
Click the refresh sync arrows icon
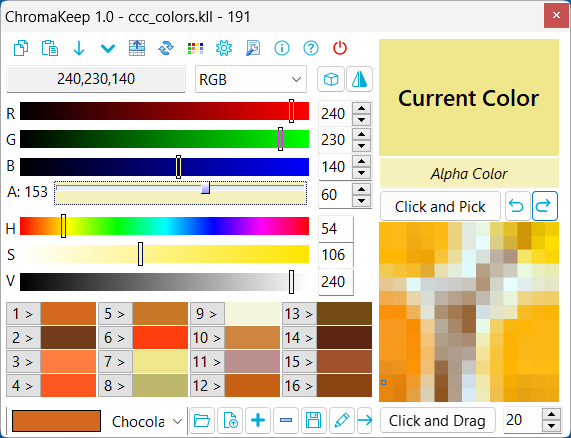[166, 48]
